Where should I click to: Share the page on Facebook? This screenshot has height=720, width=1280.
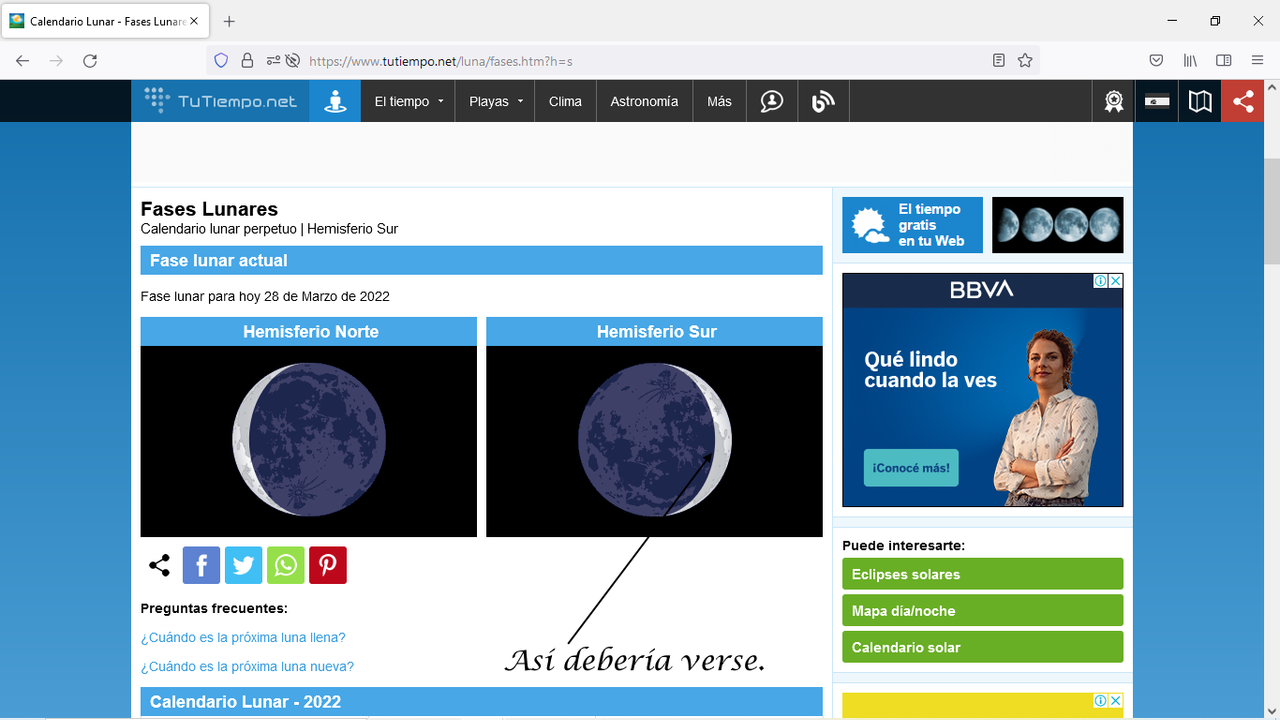[201, 565]
